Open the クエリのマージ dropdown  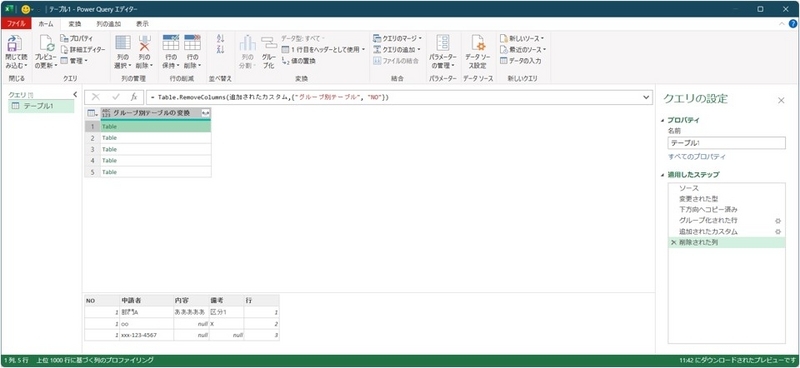pos(397,38)
